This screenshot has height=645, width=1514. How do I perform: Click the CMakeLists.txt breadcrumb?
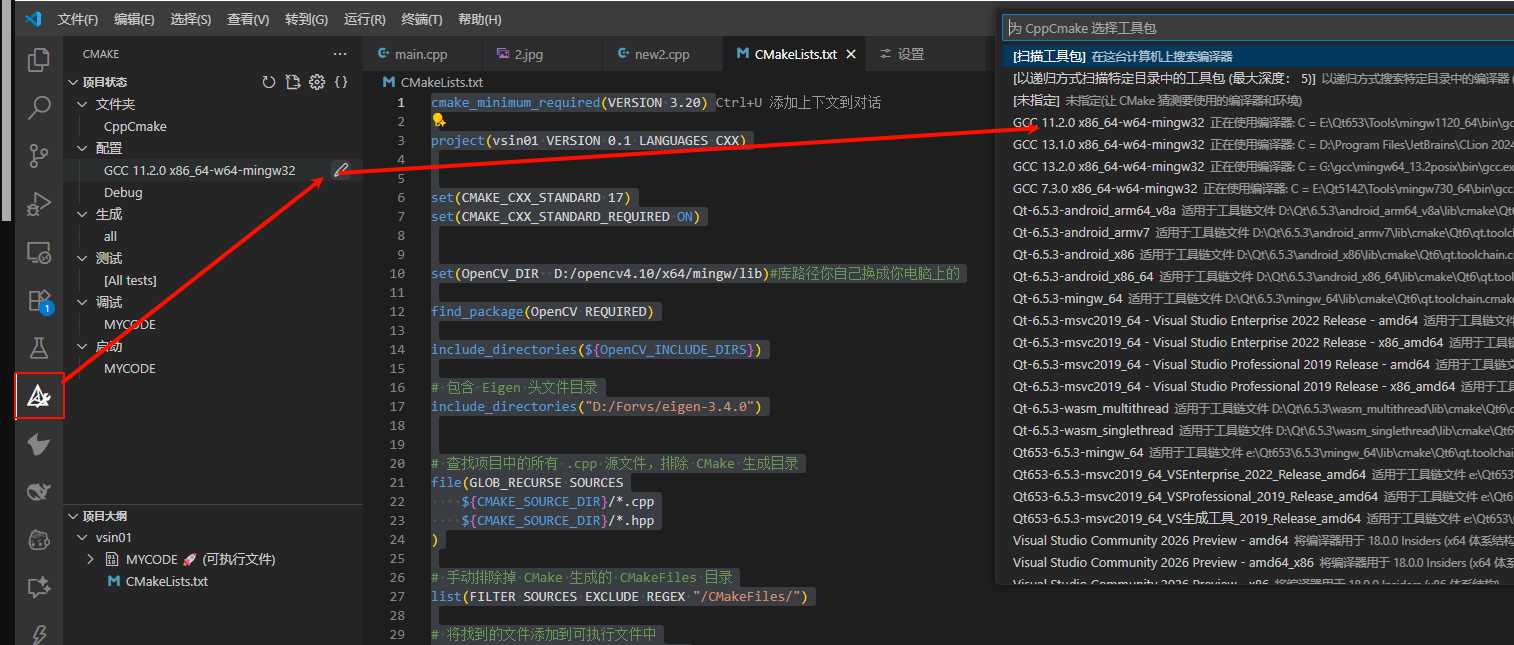click(x=441, y=82)
